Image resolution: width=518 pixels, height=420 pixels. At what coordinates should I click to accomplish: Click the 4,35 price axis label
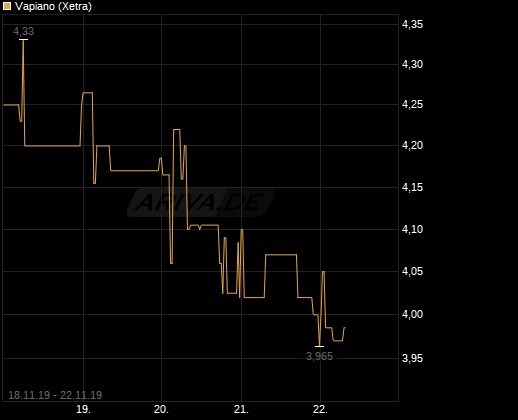[x=412, y=24]
